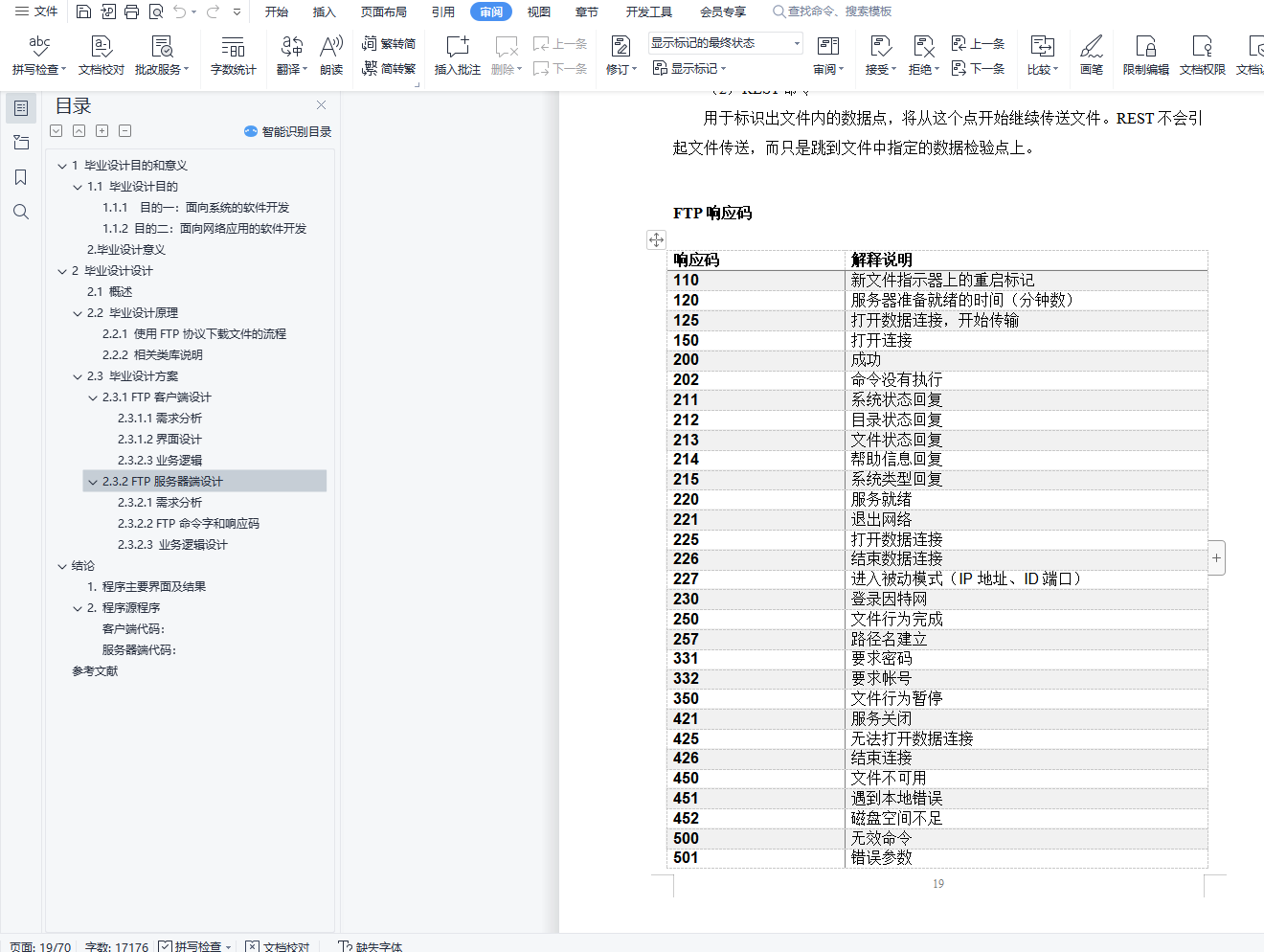The image size is (1264, 952).
Task: Click the 查找命令、搜索模板 search box
Action: point(832,11)
